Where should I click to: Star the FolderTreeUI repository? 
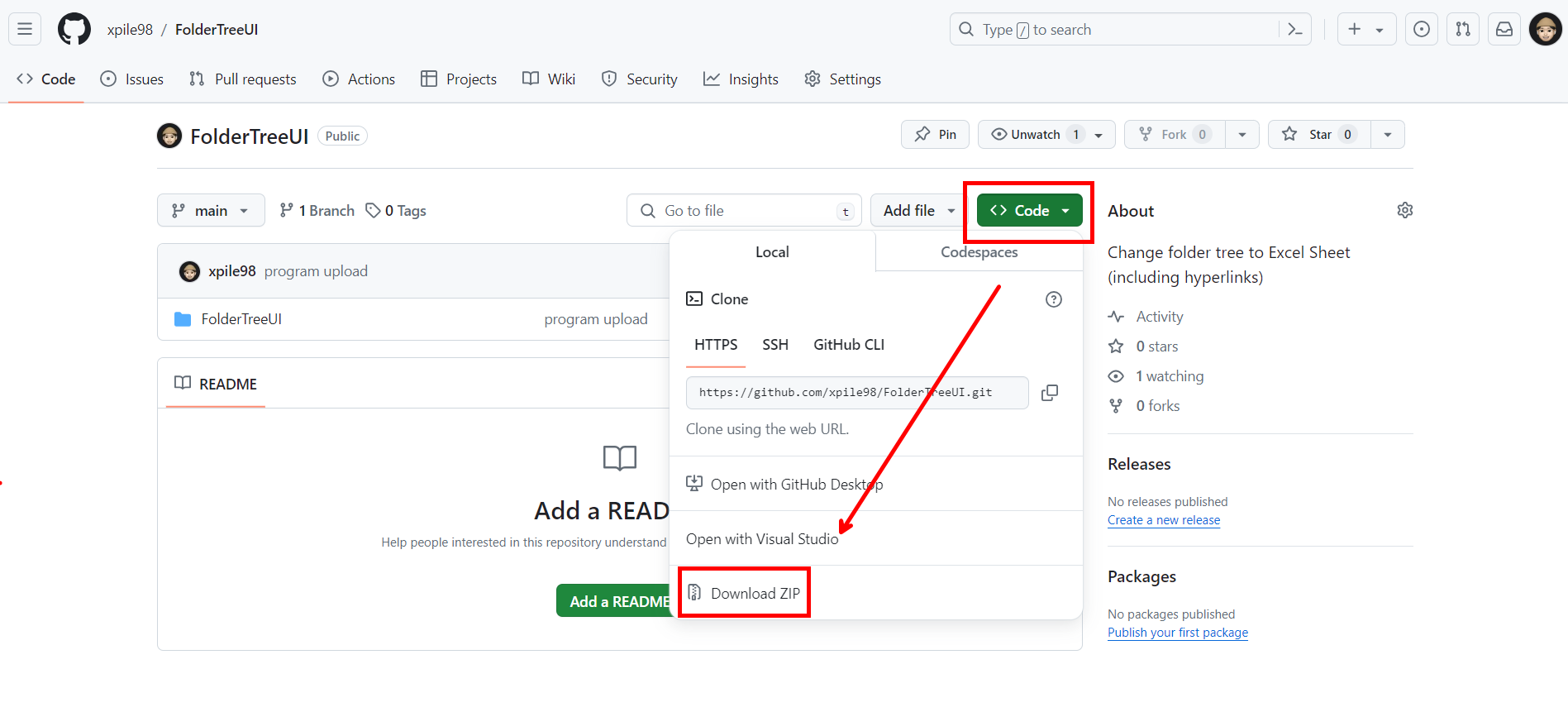pyautogui.click(x=1320, y=135)
